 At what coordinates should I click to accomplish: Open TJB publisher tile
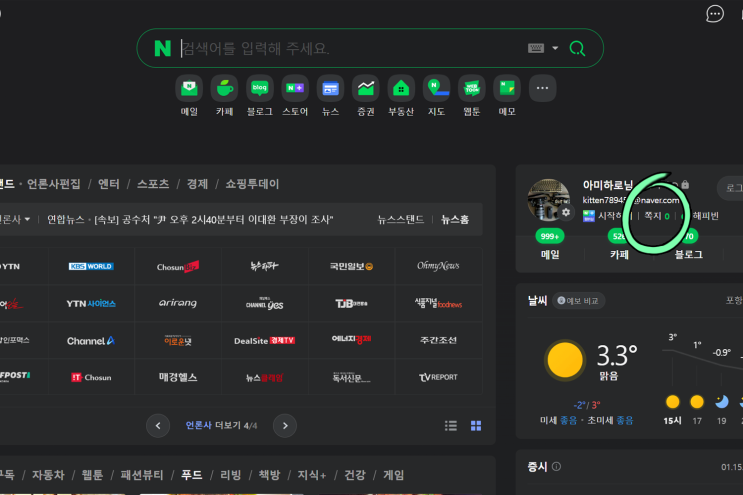(351, 303)
